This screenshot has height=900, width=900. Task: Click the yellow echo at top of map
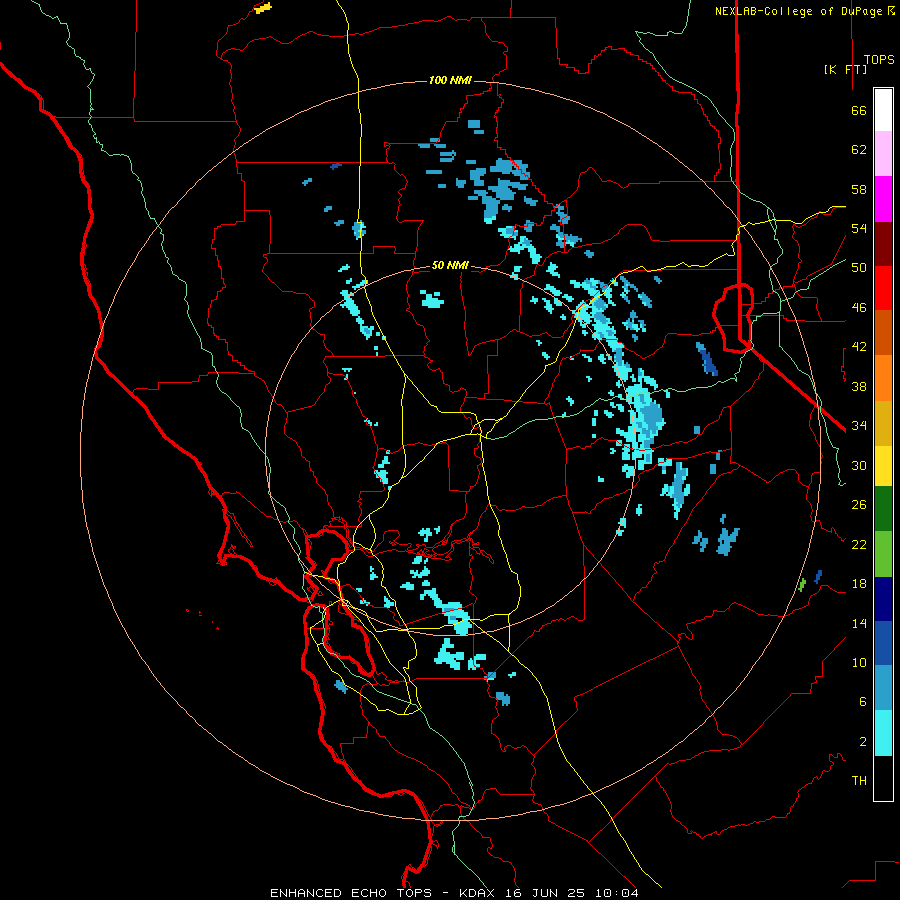263,8
